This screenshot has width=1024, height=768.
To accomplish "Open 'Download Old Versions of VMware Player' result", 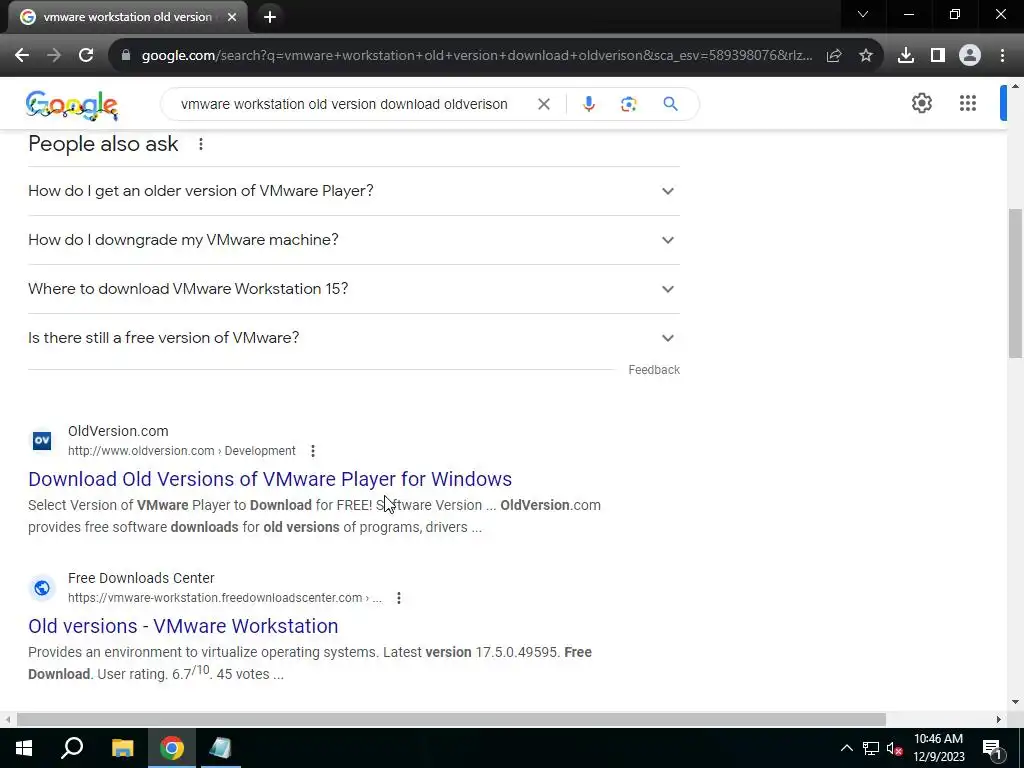I will (x=270, y=479).
